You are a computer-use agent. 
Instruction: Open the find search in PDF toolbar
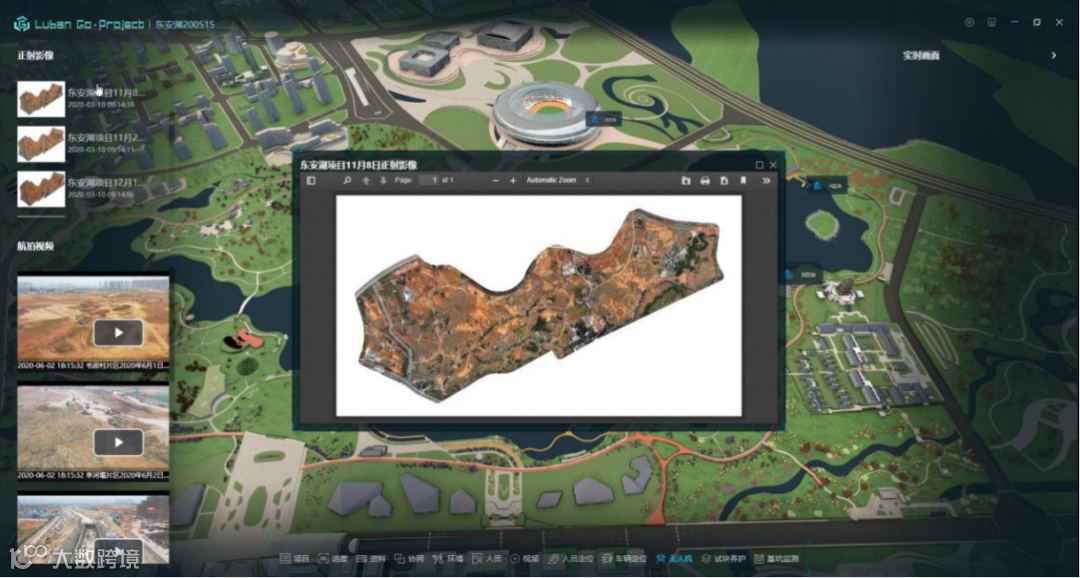click(x=347, y=180)
